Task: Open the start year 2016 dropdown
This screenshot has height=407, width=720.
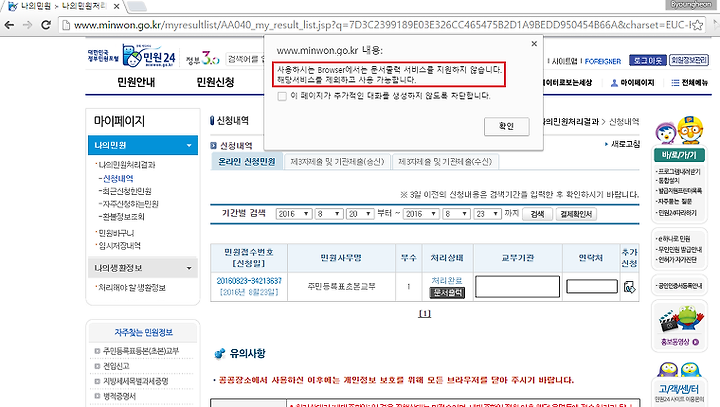Action: click(x=294, y=214)
